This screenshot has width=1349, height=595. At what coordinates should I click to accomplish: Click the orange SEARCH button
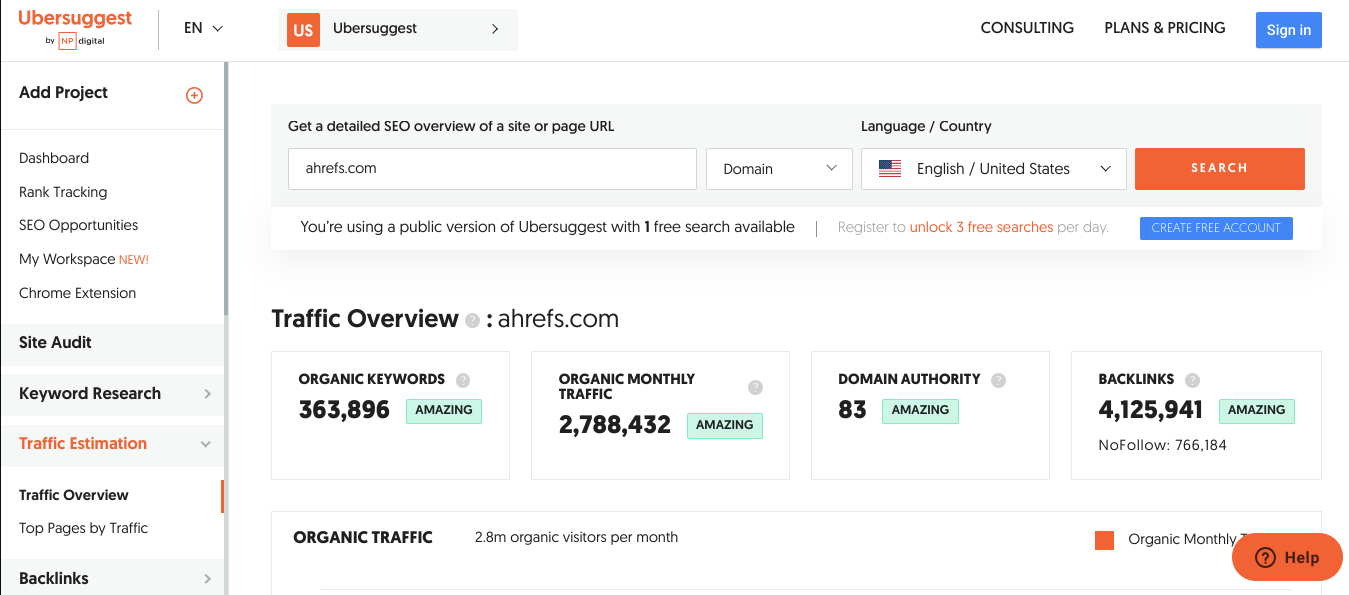click(1220, 169)
